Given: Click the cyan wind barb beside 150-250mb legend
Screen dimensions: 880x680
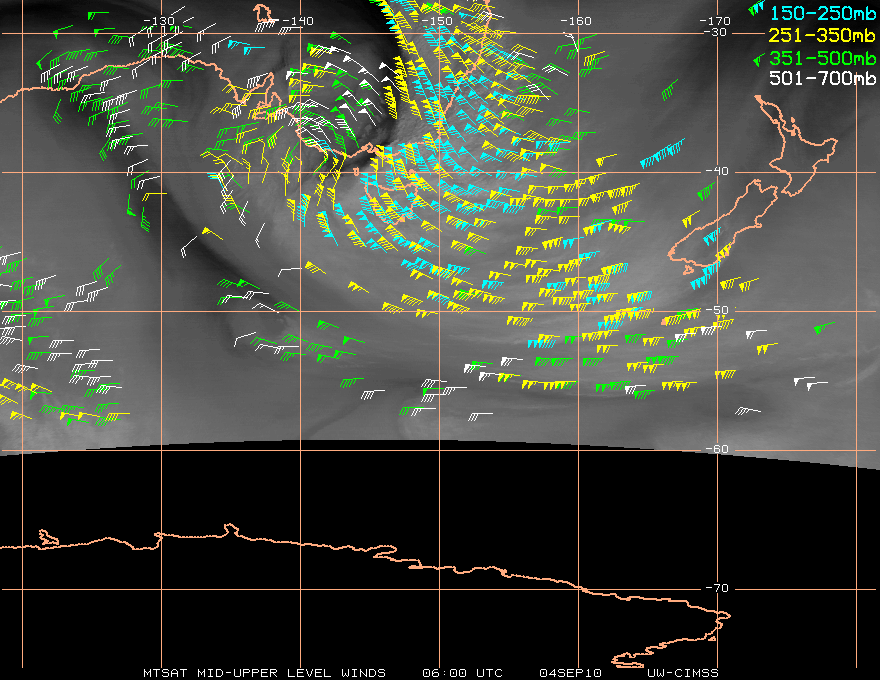Looking at the screenshot, I should click(757, 8).
